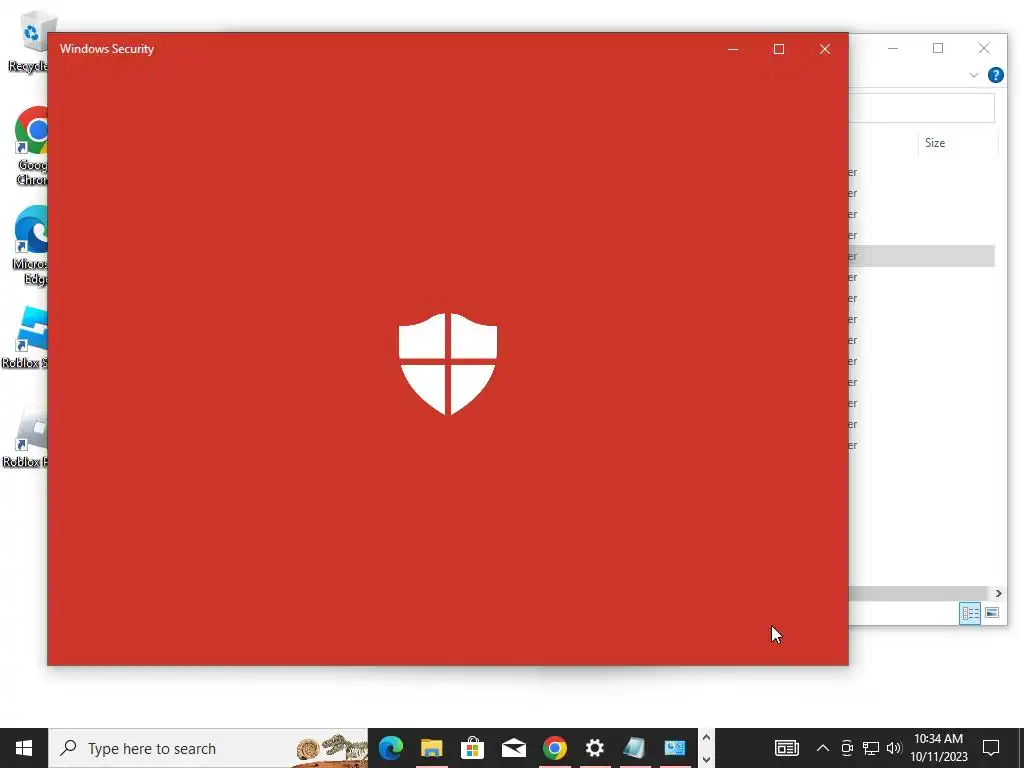Click the Meet Now tray icon
This screenshot has width=1024, height=768.
(847, 748)
